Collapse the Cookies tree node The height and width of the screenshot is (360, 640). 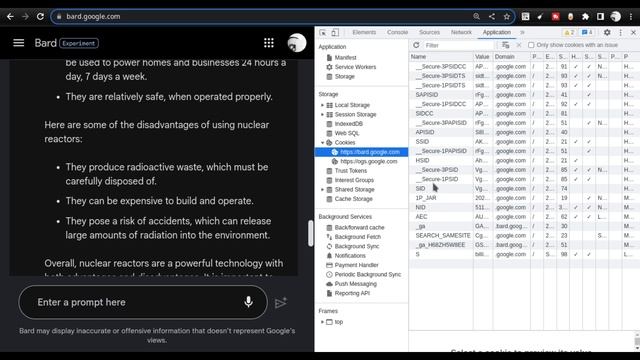point(322,142)
